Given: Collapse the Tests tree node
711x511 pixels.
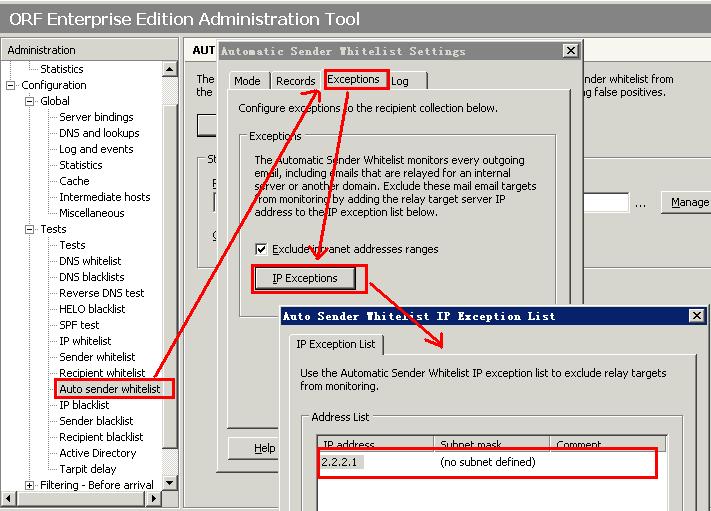Looking at the screenshot, I should pos(30,229).
